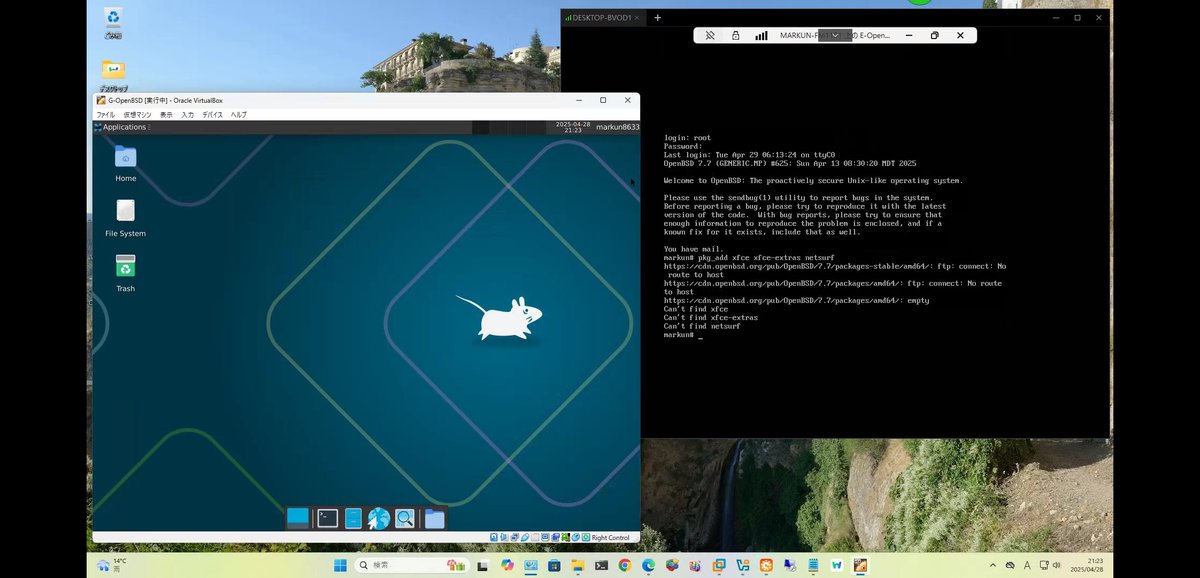Click the last green VirtualBox status icon
The image size is (1200, 578).
[x=586, y=537]
